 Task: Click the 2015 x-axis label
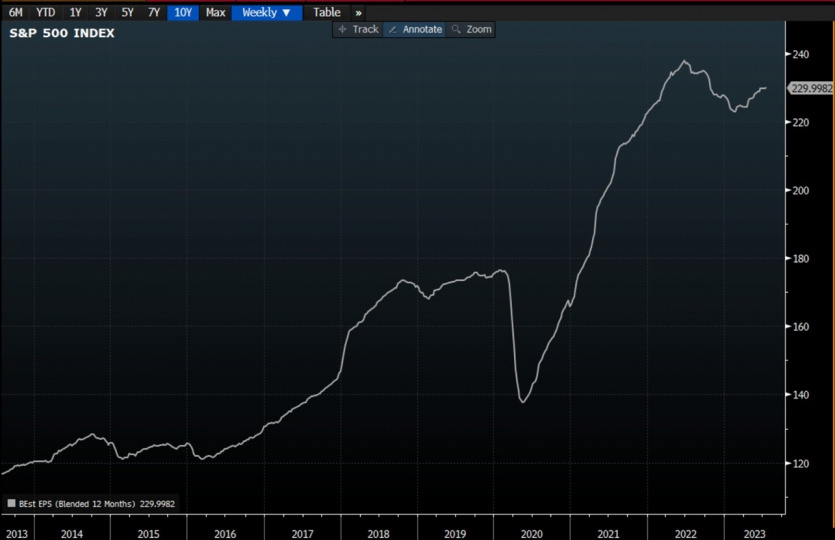click(149, 534)
